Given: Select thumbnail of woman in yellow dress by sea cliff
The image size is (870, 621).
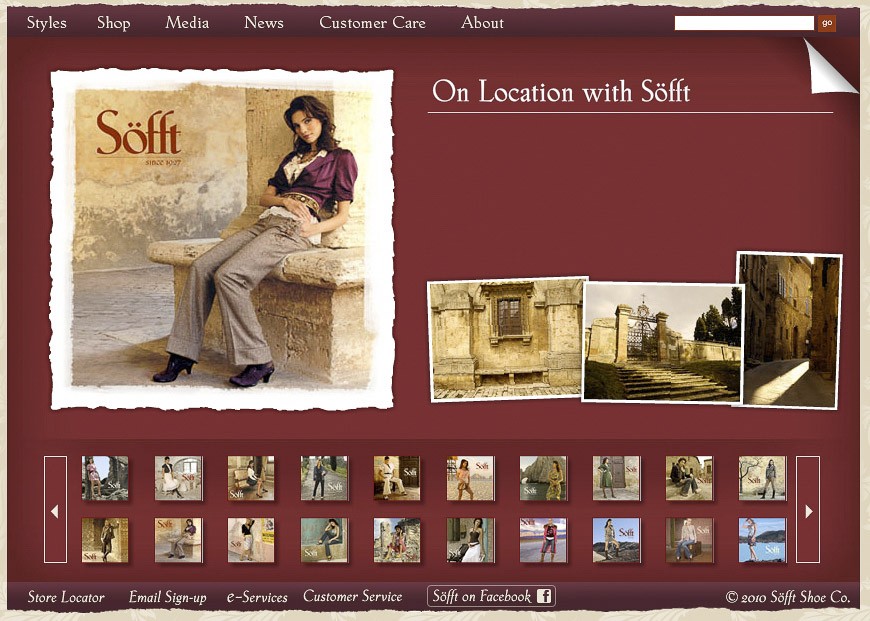Looking at the screenshot, I should click(543, 478).
